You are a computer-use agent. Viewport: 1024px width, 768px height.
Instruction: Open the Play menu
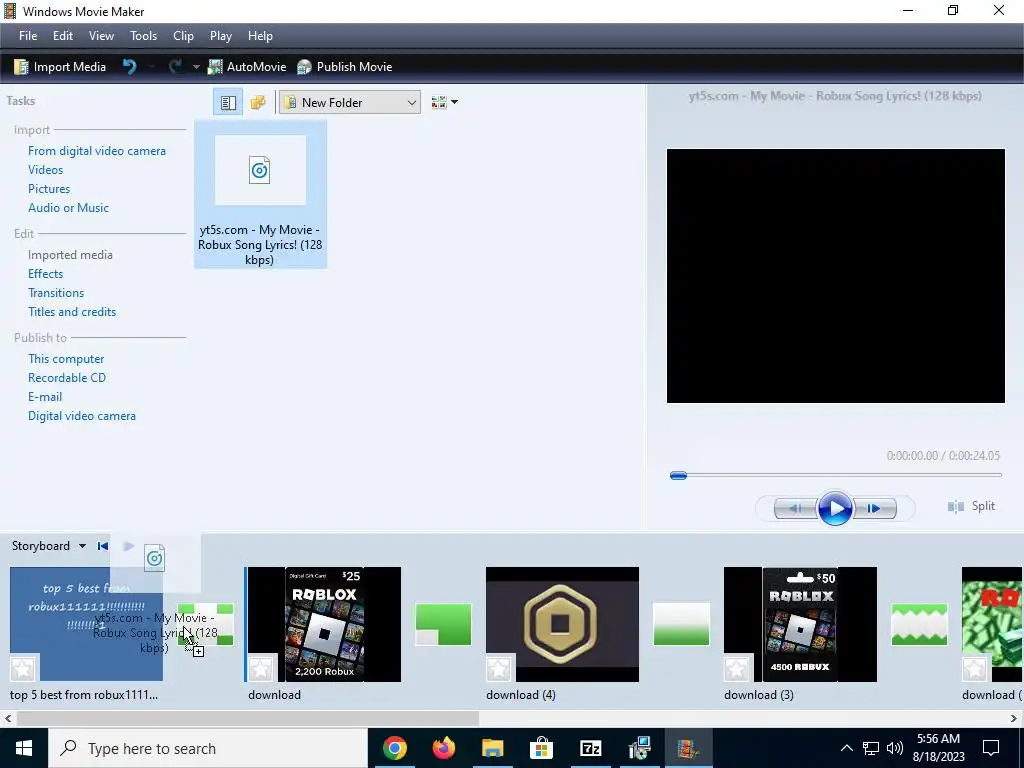tap(221, 36)
